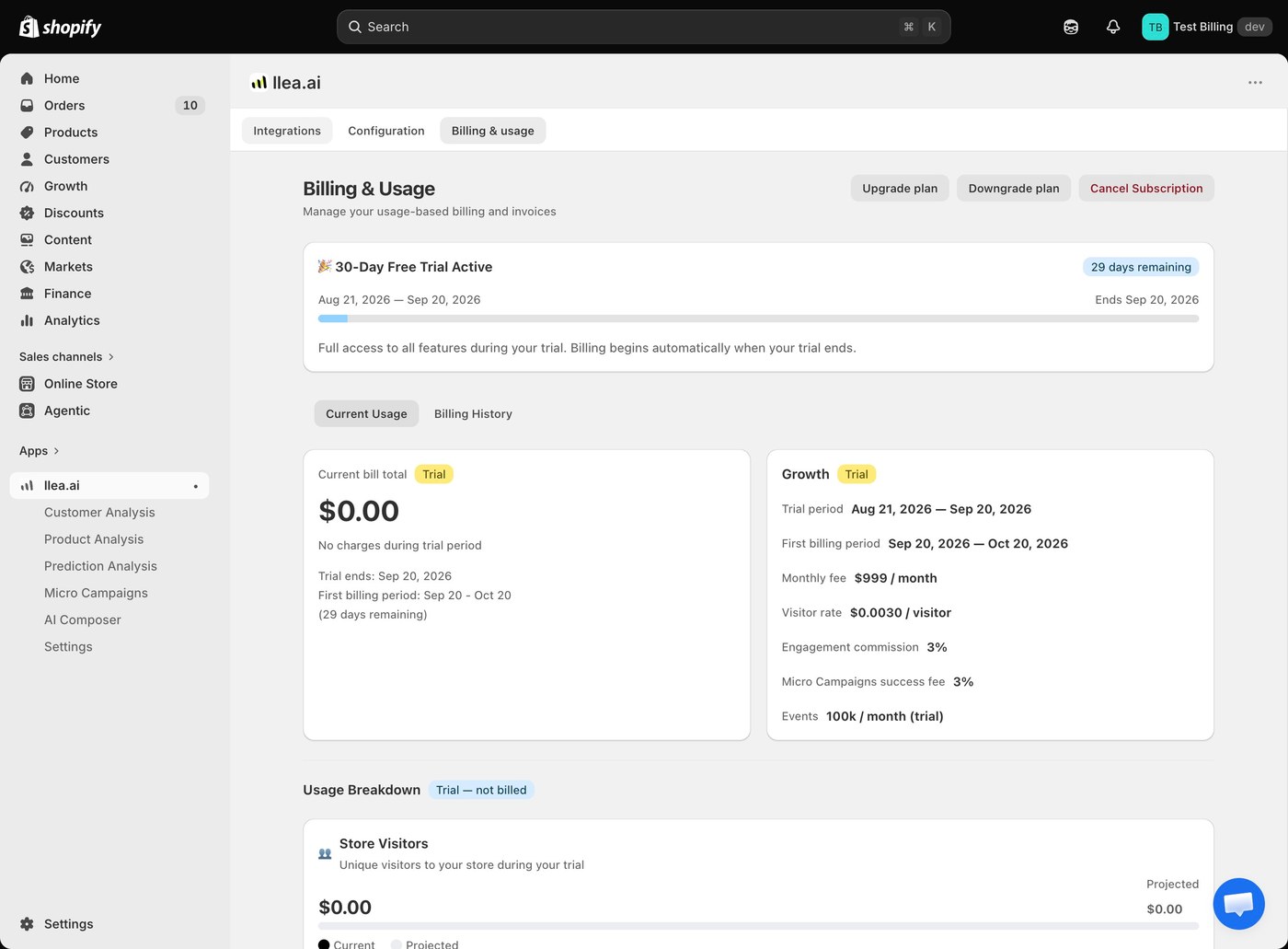Switch to the Integrations tab
The height and width of the screenshot is (949, 1288).
click(287, 131)
